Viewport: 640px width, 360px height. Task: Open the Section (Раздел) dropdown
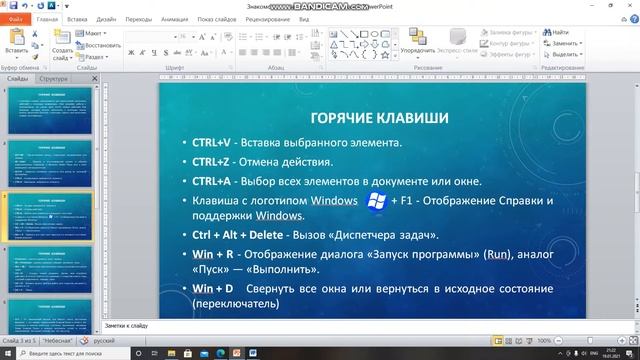click(92, 57)
